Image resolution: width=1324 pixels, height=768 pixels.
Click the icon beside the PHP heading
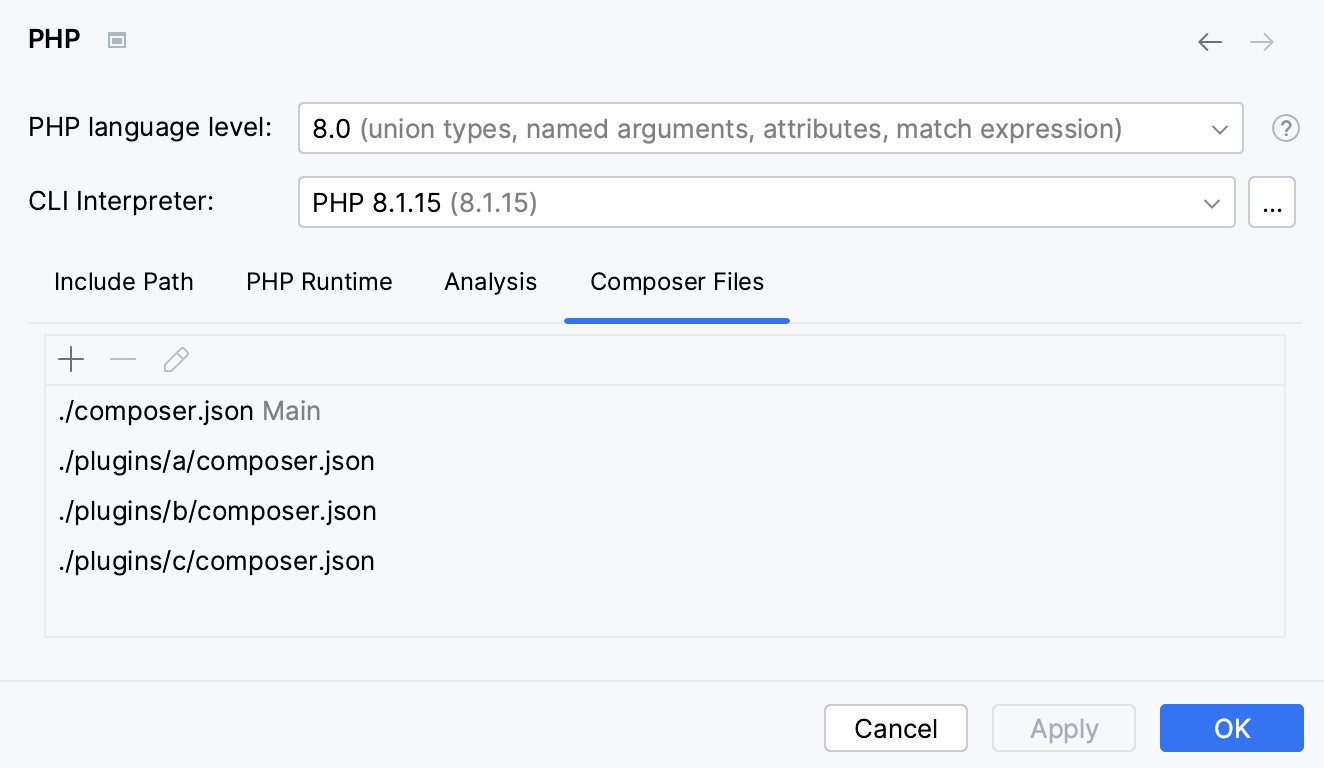(116, 40)
